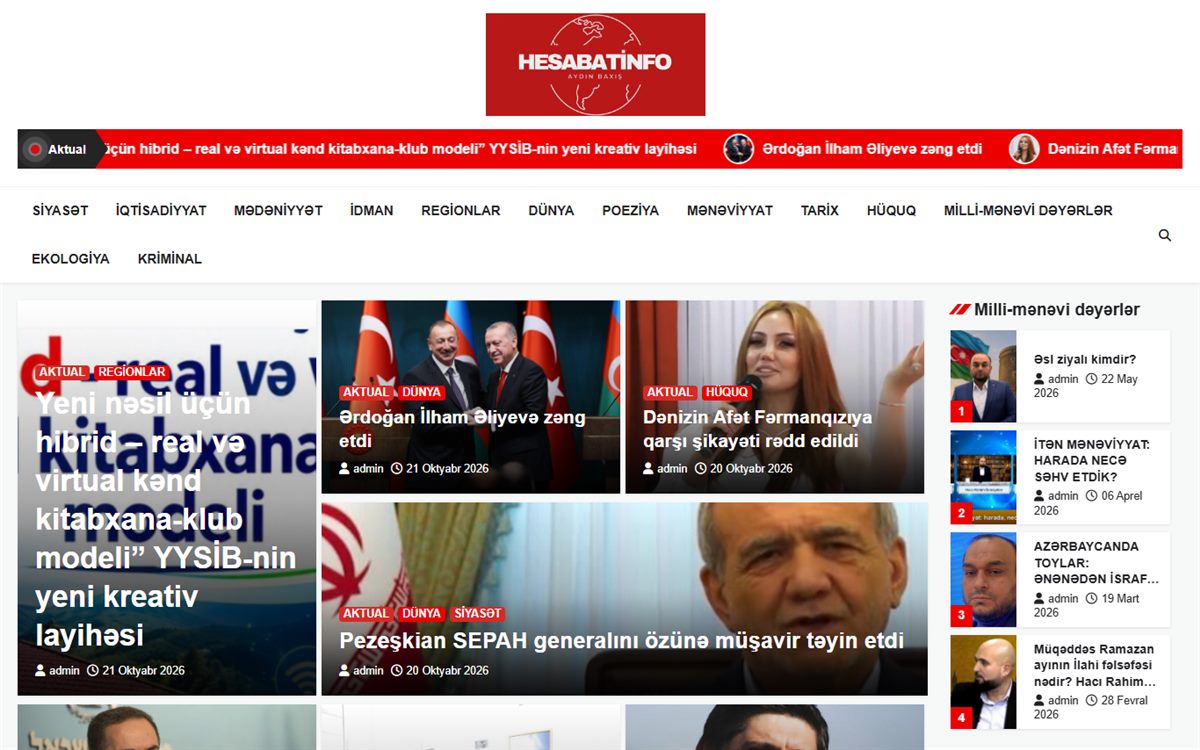Viewport: 1200px width, 750px height.
Task: Open DÜNYA menu section
Action: 551,210
